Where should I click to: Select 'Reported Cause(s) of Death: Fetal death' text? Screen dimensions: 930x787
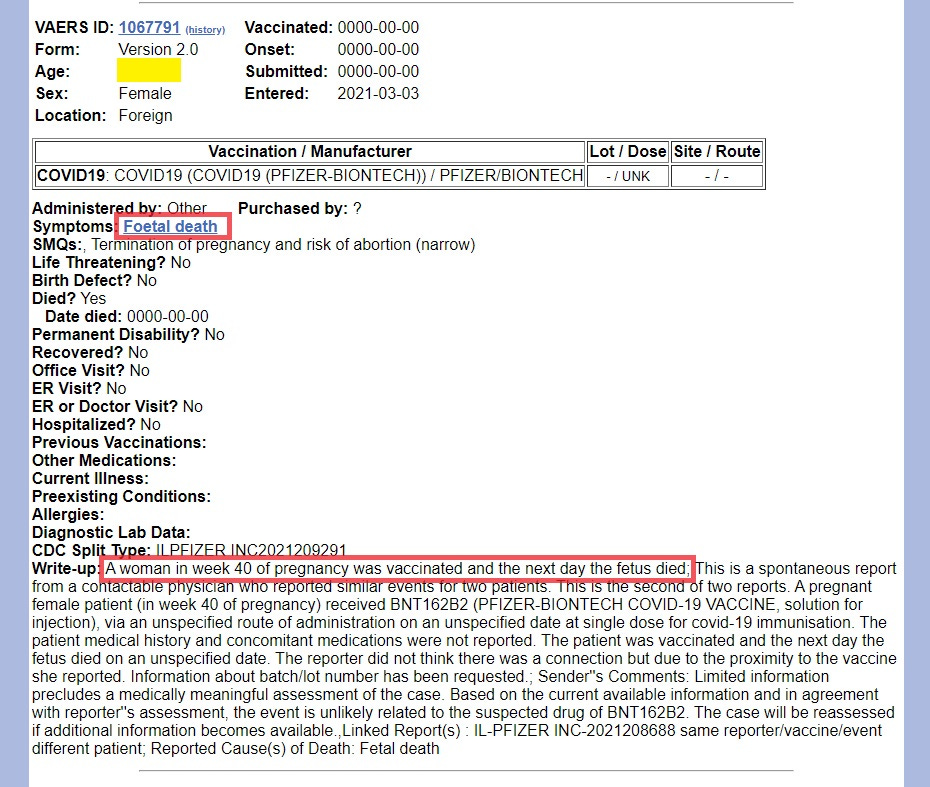(x=295, y=748)
